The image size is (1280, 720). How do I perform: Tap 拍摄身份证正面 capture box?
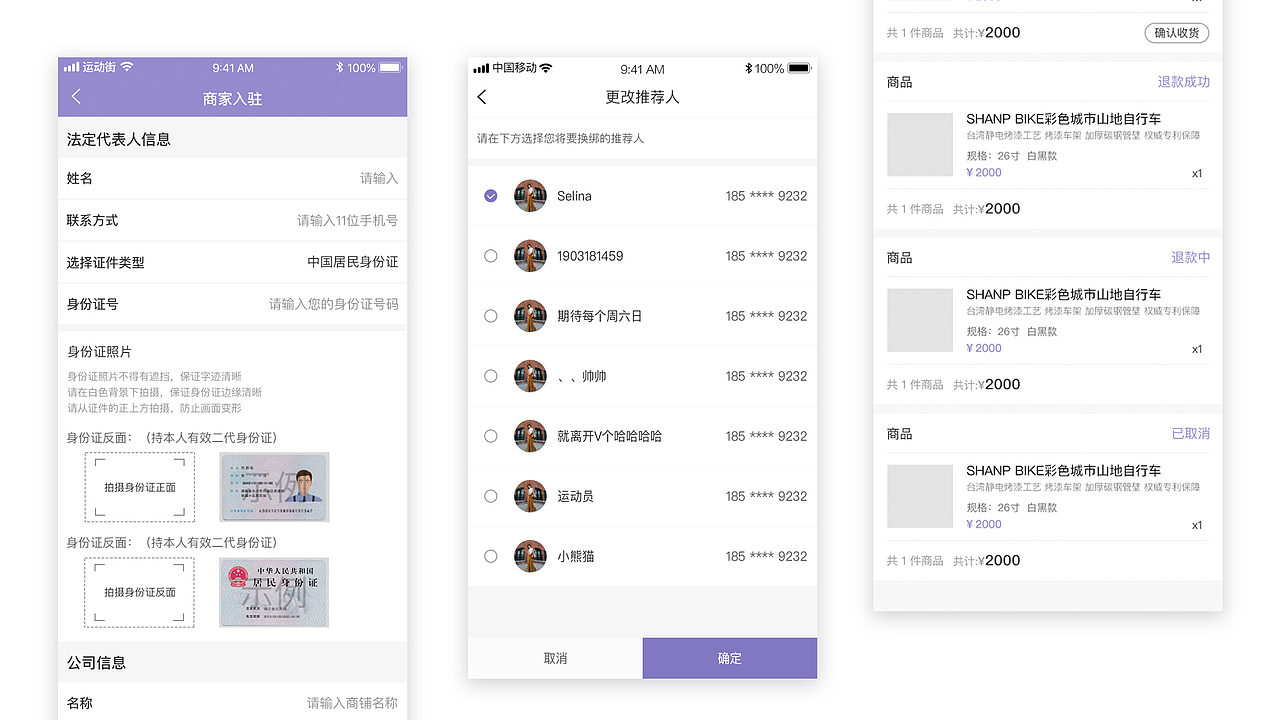click(x=140, y=487)
